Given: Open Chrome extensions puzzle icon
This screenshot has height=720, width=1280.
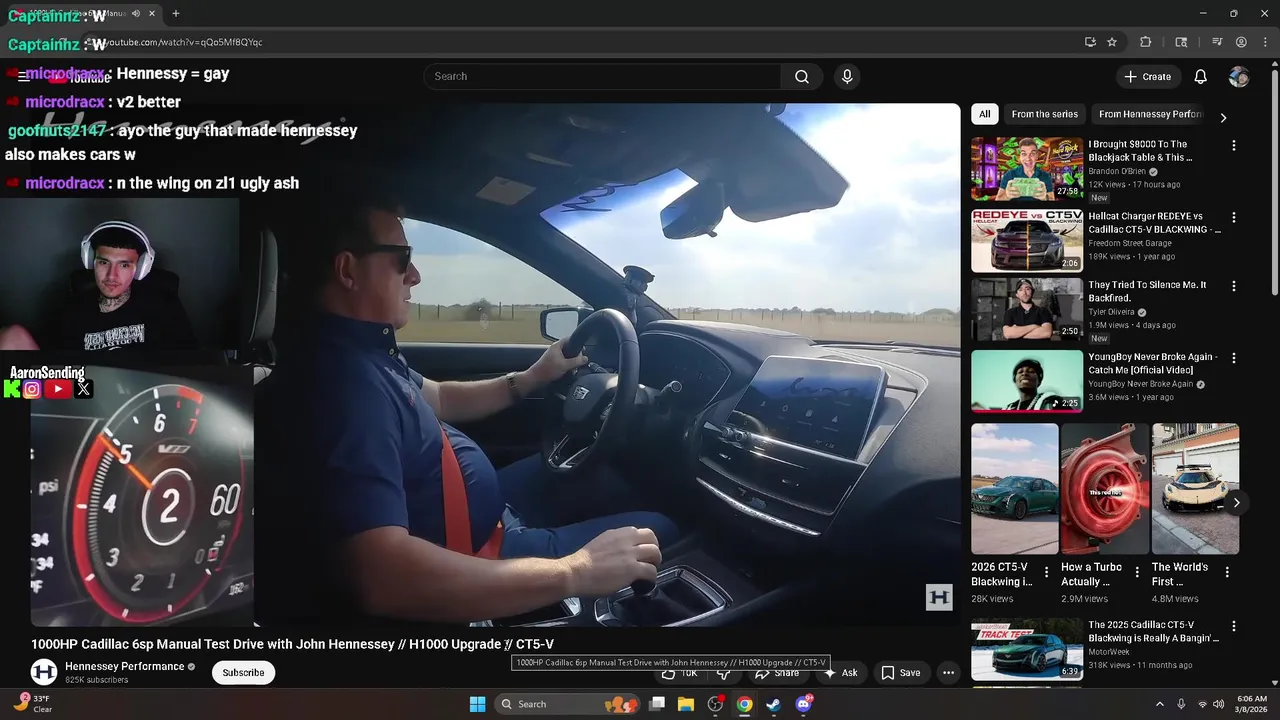Looking at the screenshot, I should [1146, 42].
